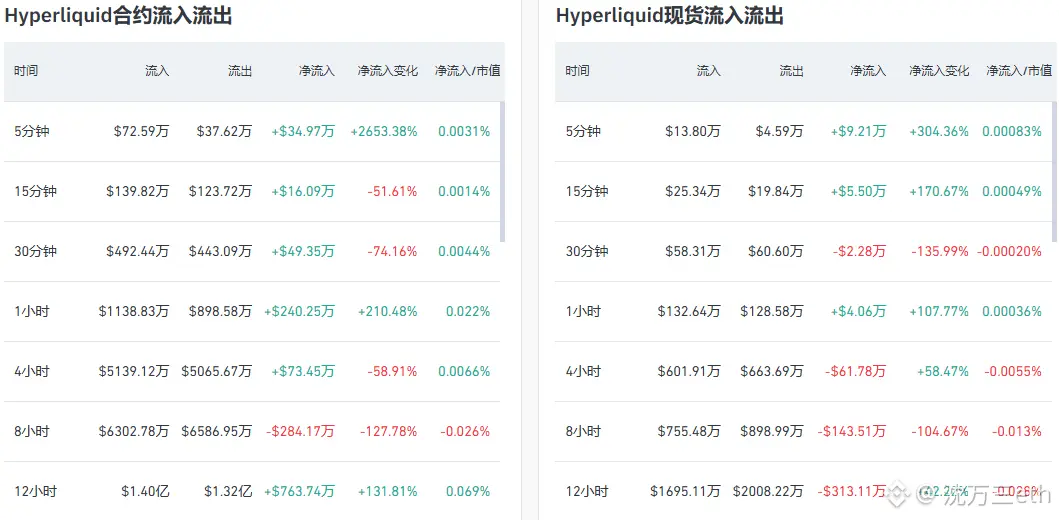The image size is (1059, 520).
Task: Click the $13.80万 inflow cell
Action: (x=693, y=132)
